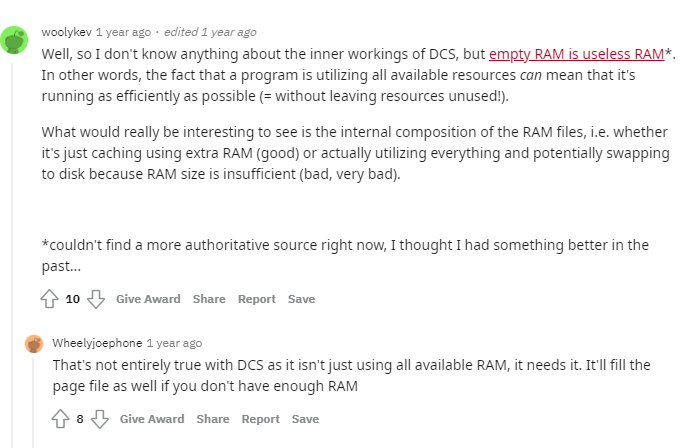This screenshot has width=693, height=448.
Task: Save woolykev's comment
Action: pyautogui.click(x=301, y=299)
